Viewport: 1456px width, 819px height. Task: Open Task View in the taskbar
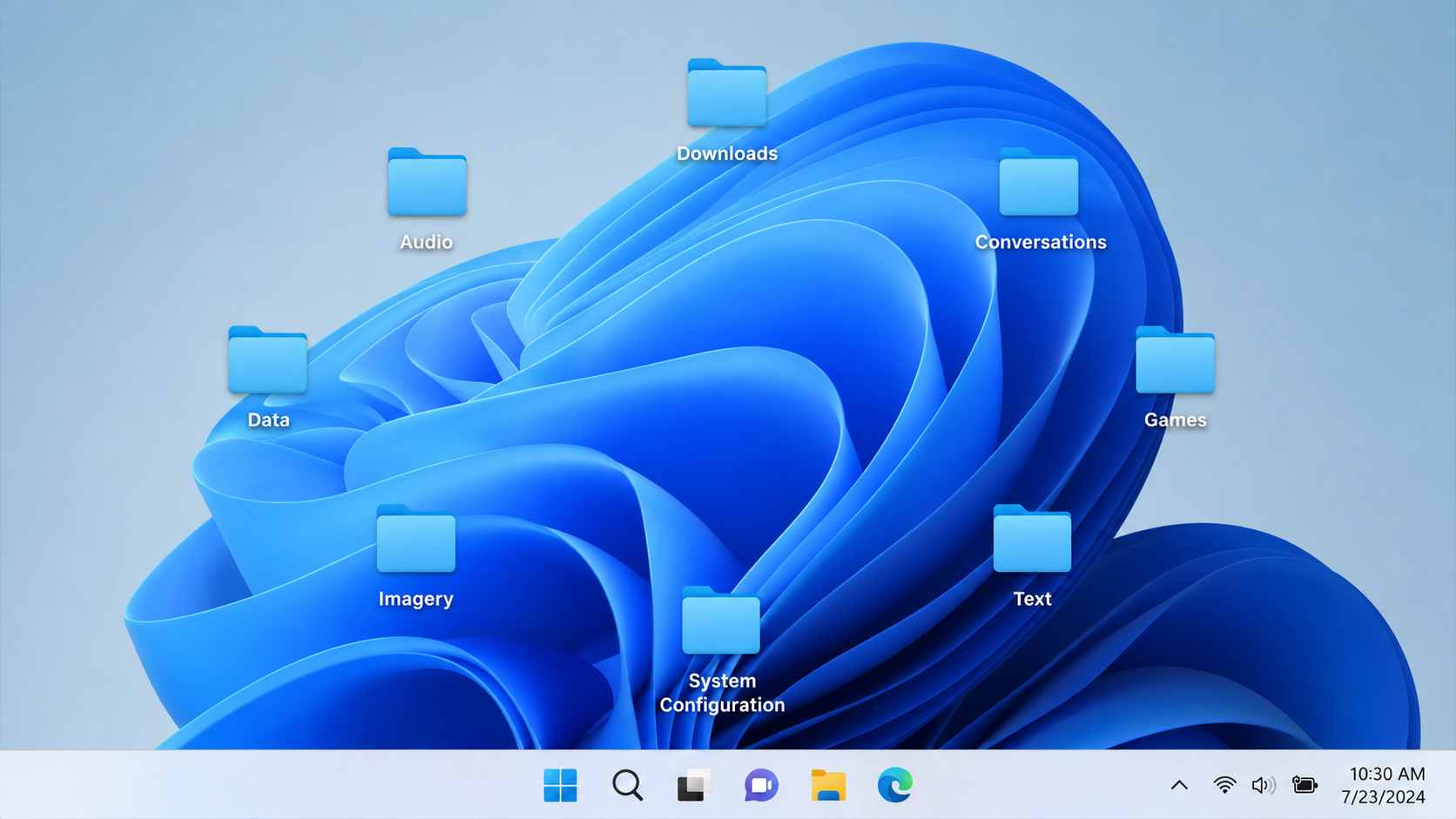click(694, 785)
